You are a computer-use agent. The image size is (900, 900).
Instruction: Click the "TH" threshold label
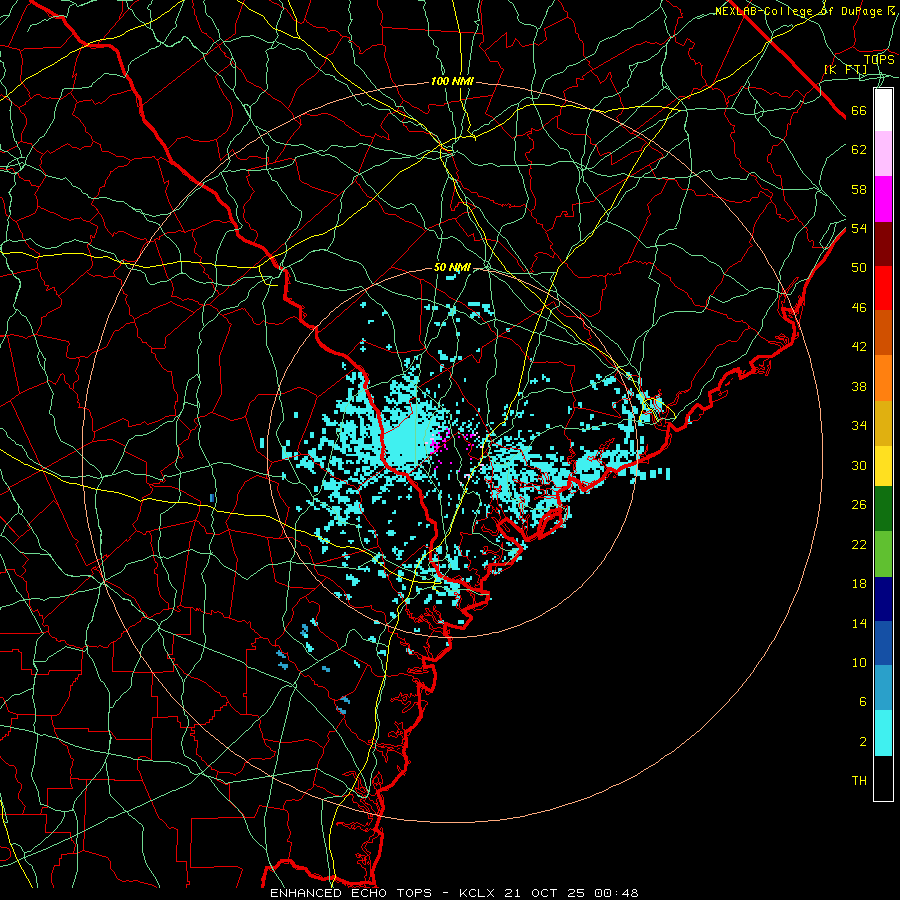click(859, 781)
